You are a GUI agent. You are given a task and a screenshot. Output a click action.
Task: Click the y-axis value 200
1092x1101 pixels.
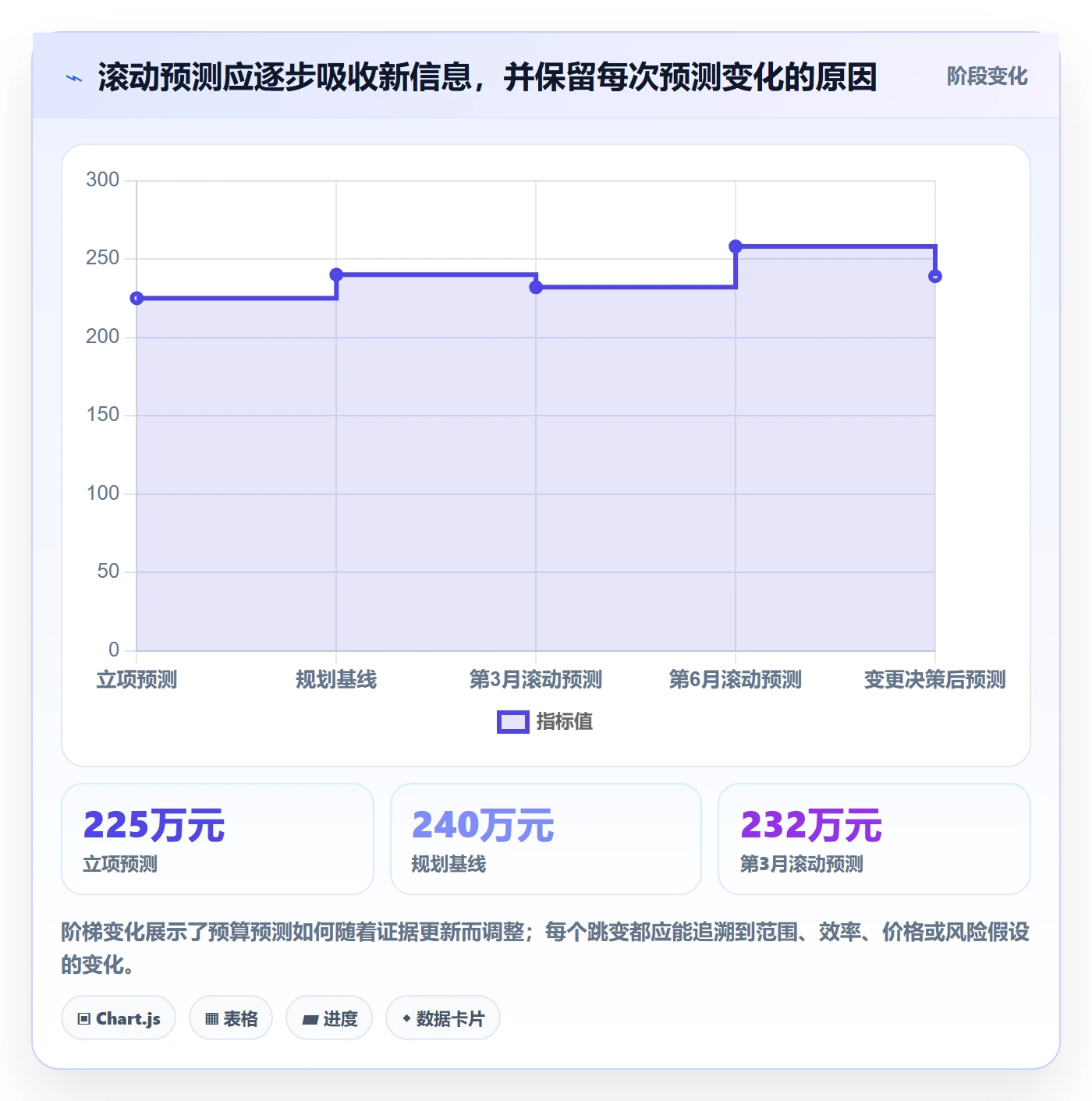click(x=103, y=337)
